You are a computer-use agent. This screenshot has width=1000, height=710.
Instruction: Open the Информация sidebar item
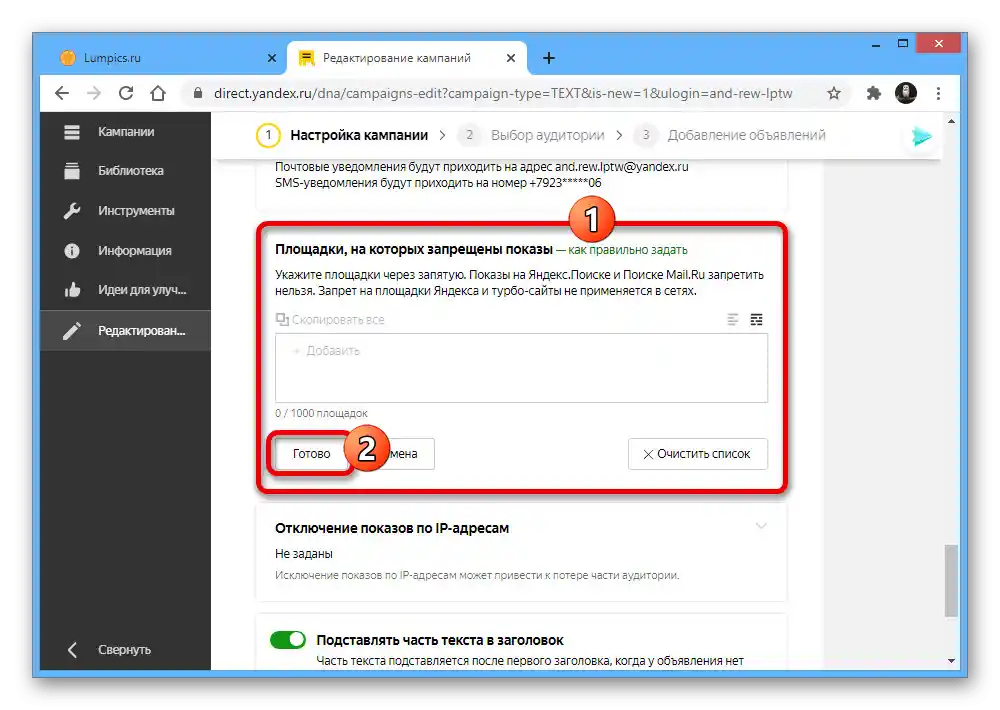pos(125,251)
